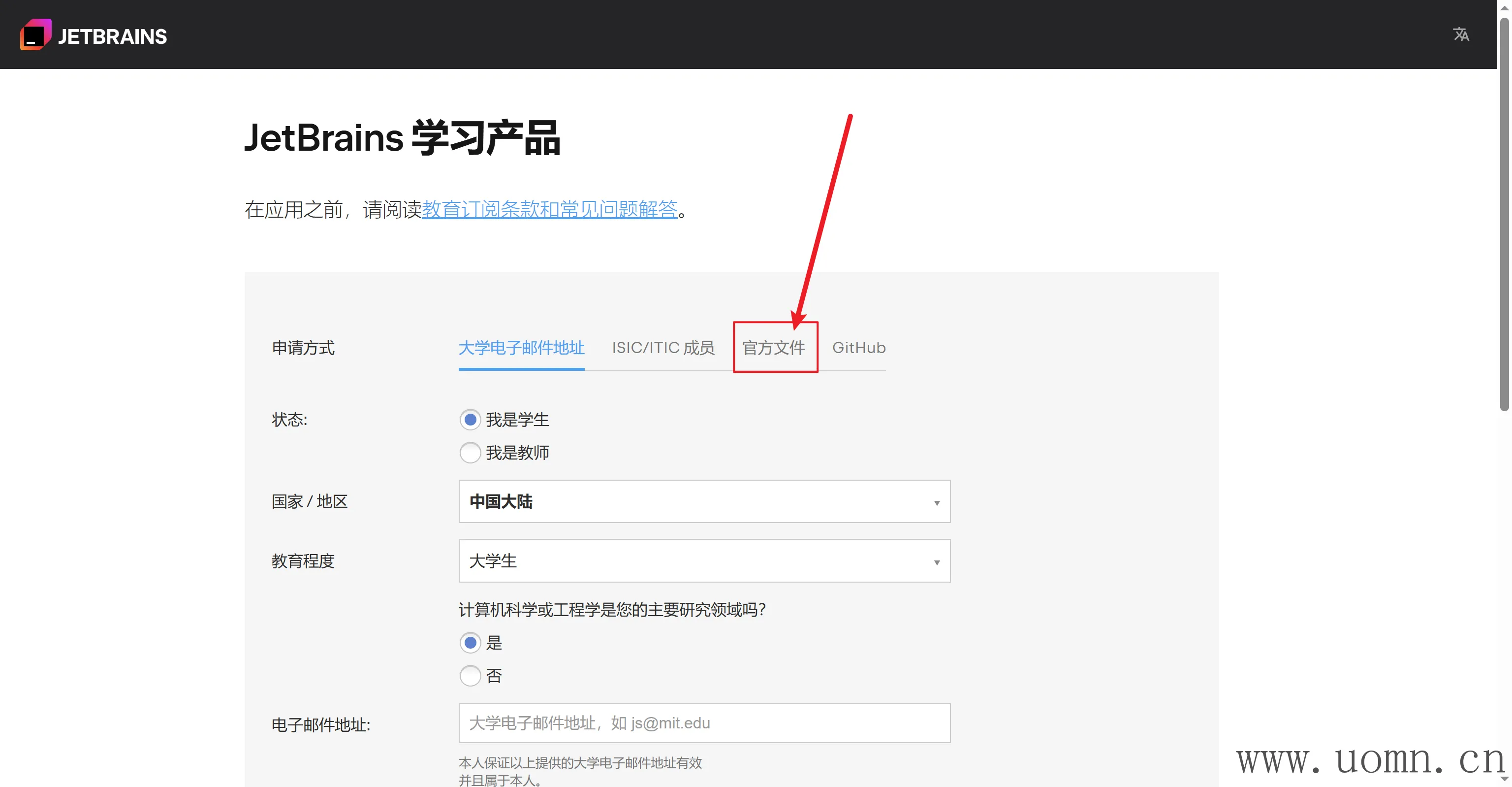Click the university email address input field

pyautogui.click(x=704, y=723)
